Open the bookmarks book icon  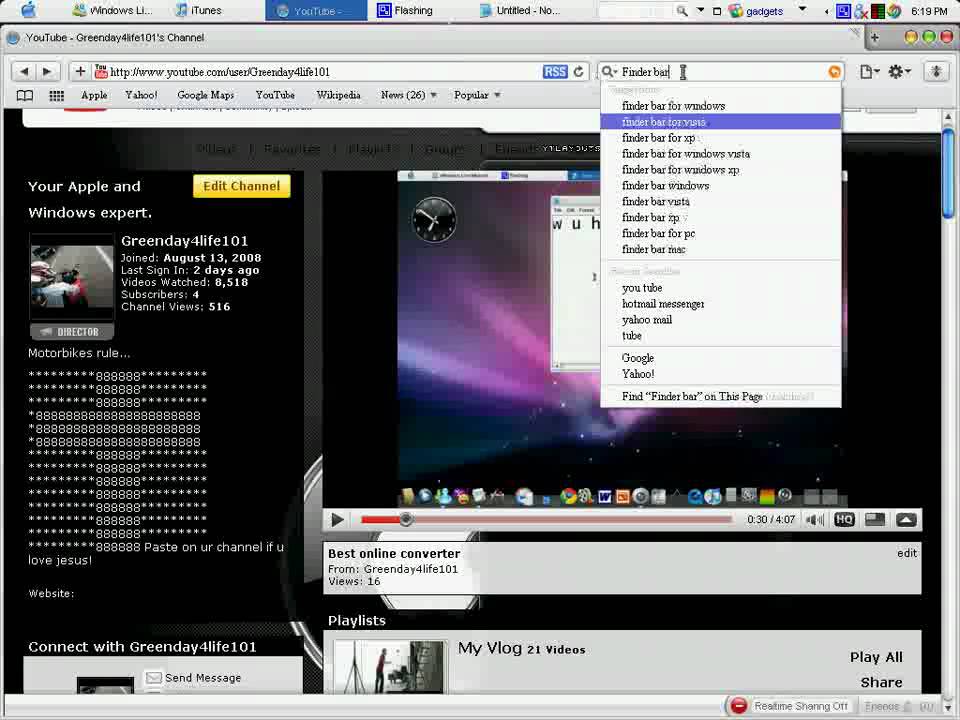click(24, 96)
